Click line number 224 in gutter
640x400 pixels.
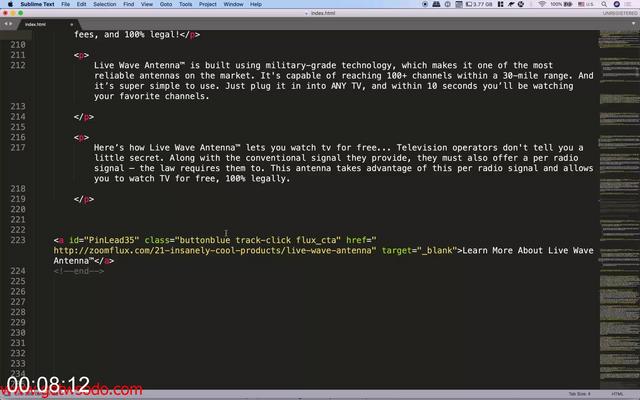18,271
